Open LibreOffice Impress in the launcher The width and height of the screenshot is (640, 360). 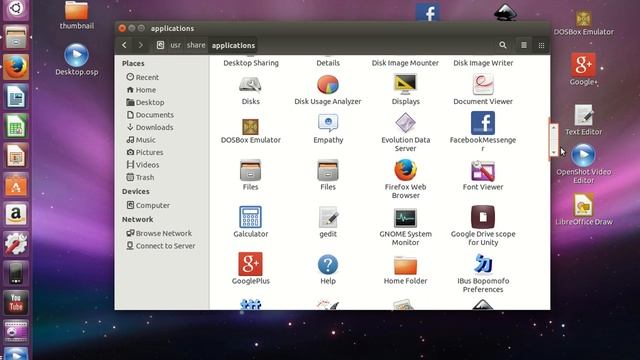click(16, 156)
